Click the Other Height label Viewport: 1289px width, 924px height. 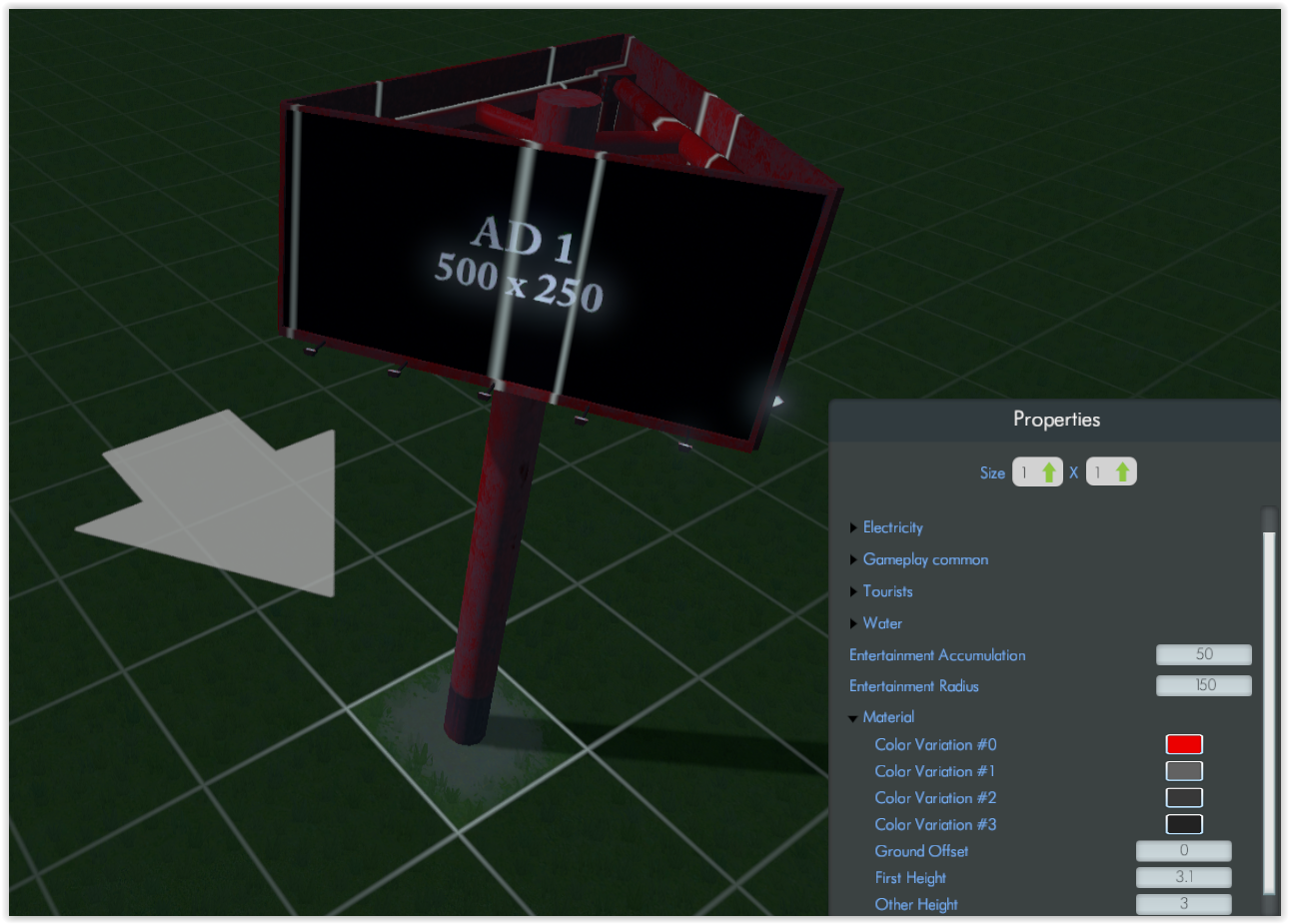pos(916,904)
